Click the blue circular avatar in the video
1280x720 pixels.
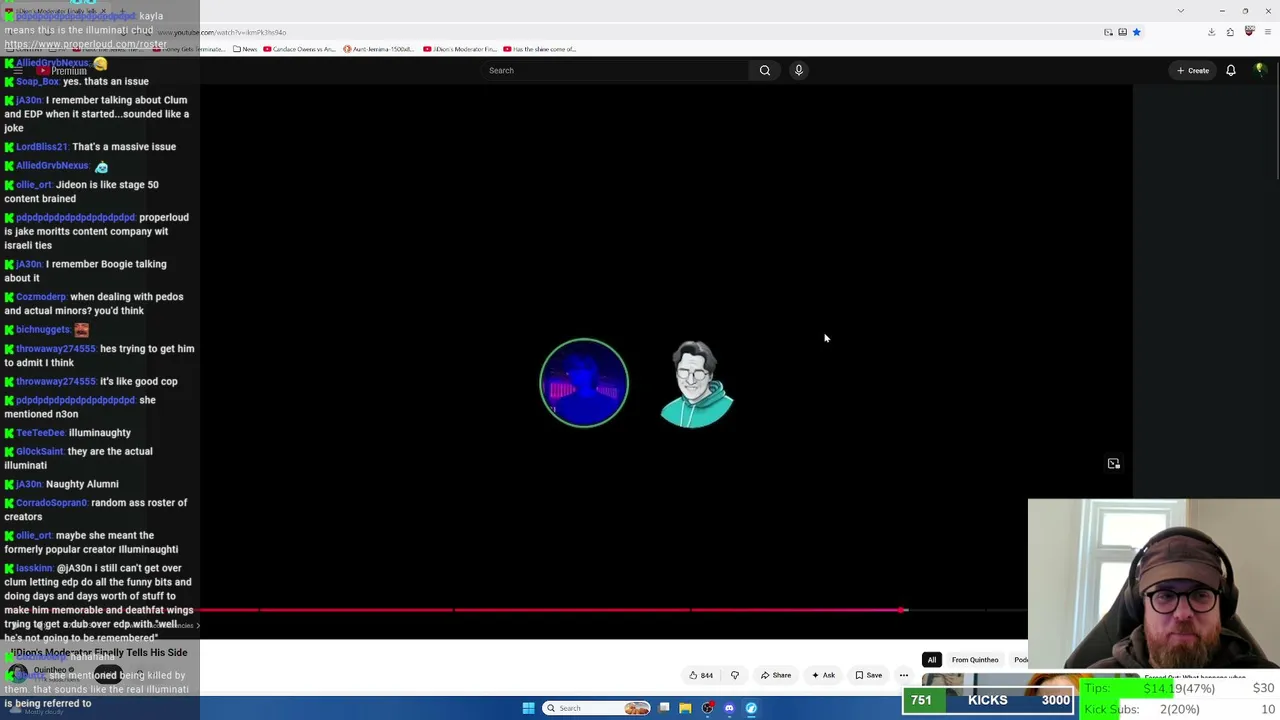click(584, 383)
